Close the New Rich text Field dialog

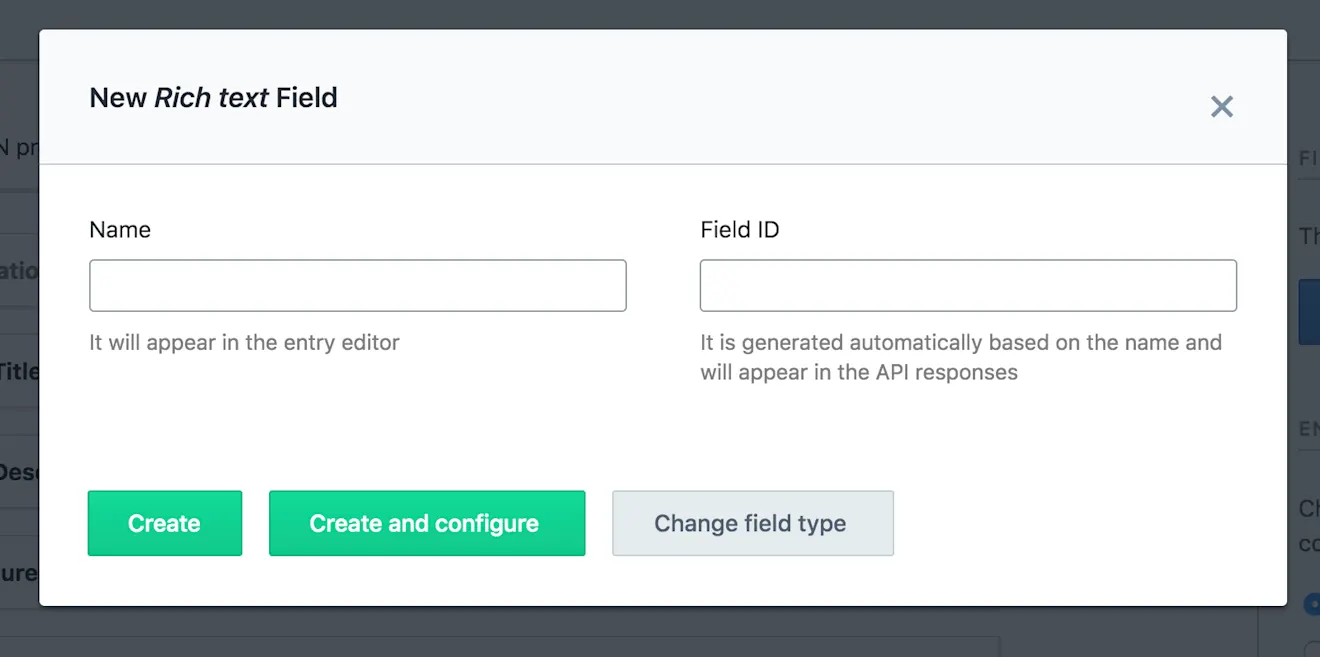click(x=1221, y=107)
